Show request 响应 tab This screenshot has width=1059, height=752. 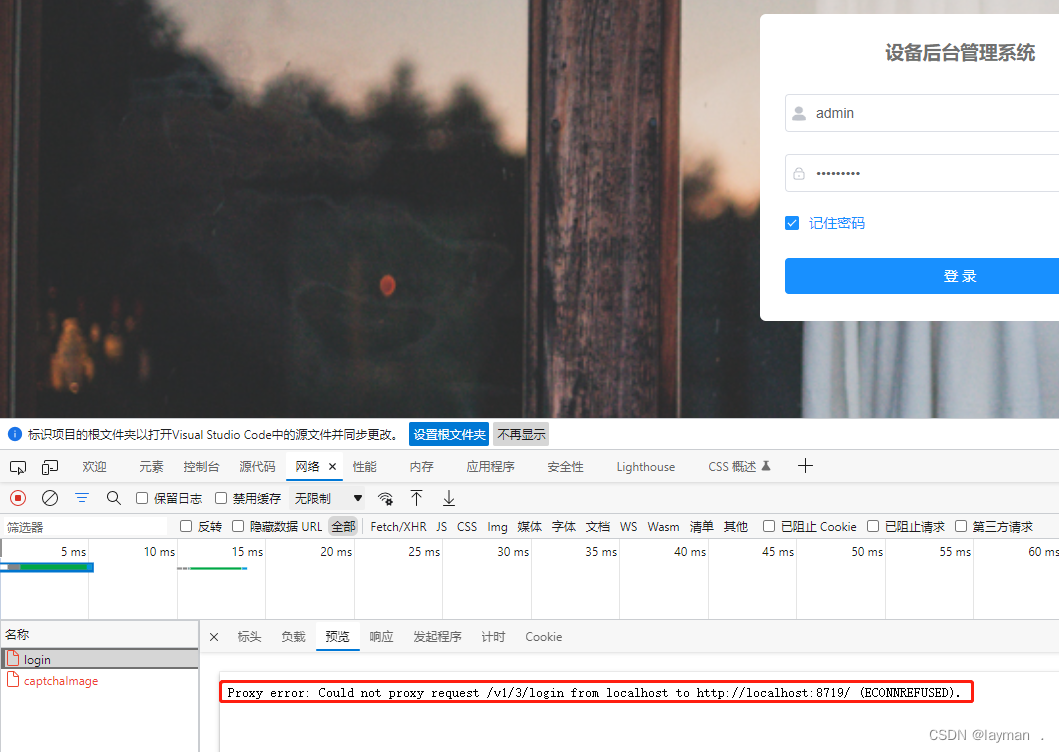[x=381, y=637]
